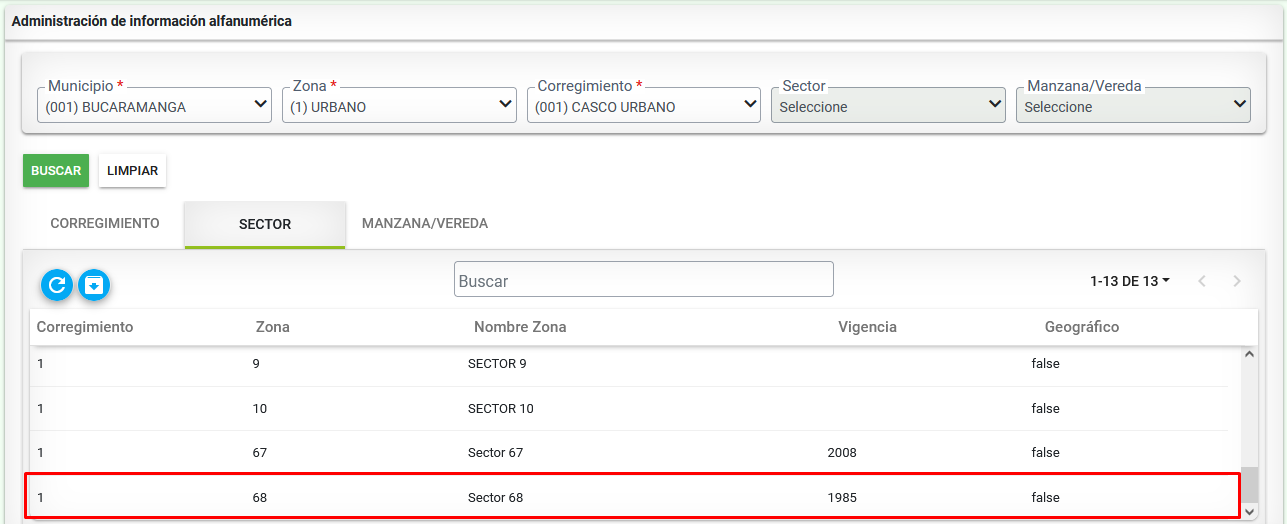The height and width of the screenshot is (524, 1287).
Task: Go to next page arrow
Action: (x=1237, y=281)
